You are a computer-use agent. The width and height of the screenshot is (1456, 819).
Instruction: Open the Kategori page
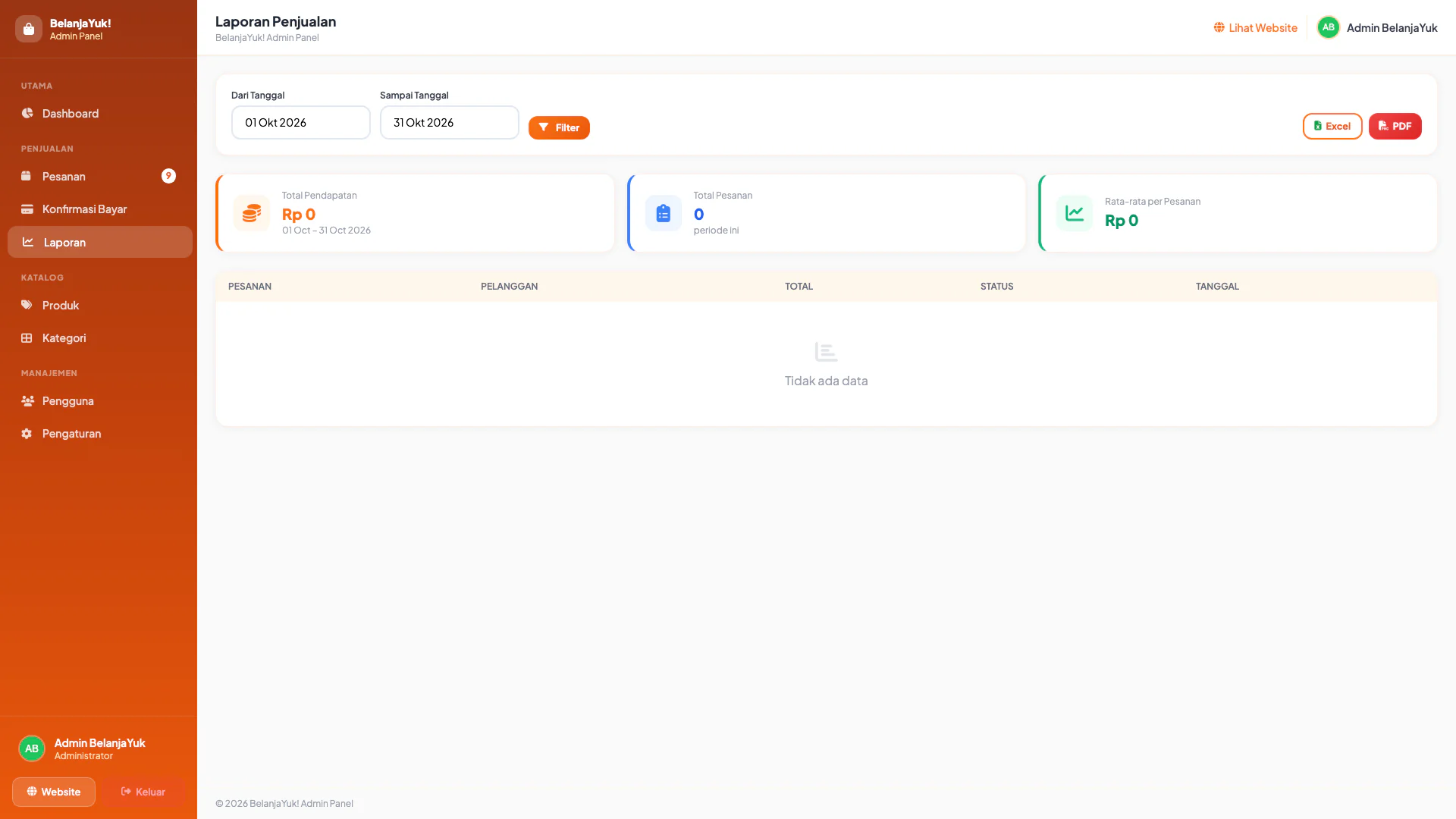pyautogui.click(x=100, y=338)
